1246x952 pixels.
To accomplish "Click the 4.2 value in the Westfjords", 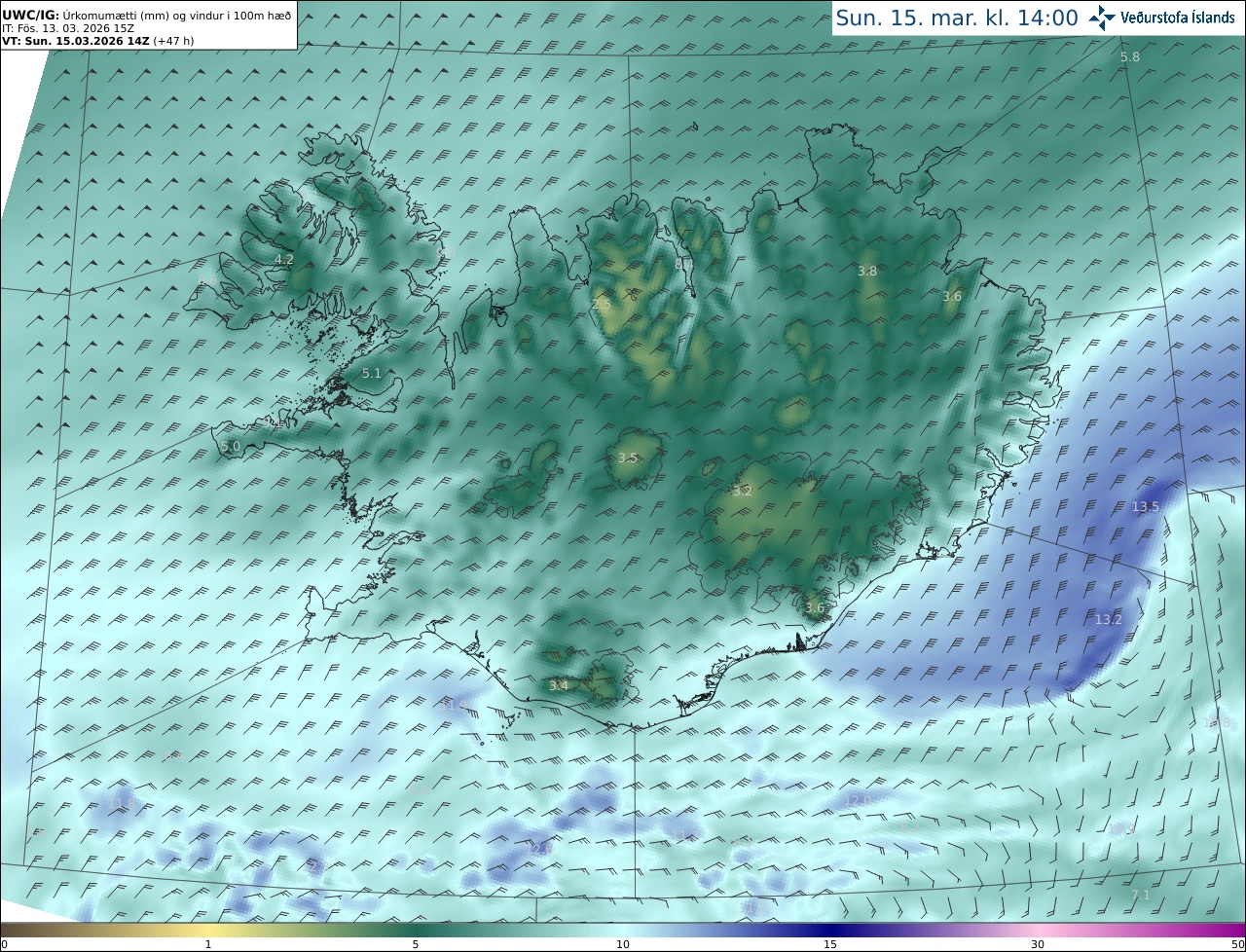I will 284,259.
